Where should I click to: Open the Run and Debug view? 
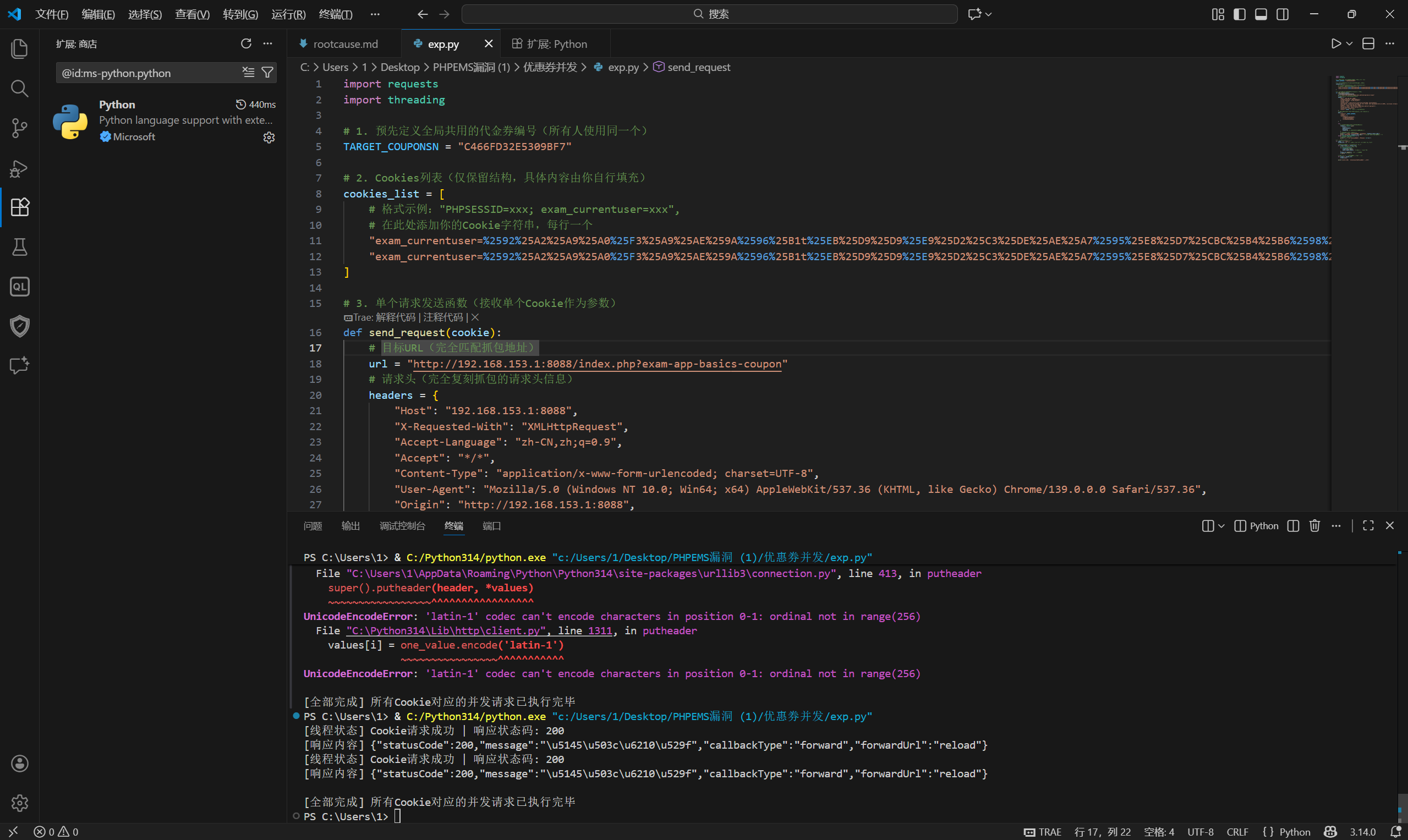click(19, 168)
